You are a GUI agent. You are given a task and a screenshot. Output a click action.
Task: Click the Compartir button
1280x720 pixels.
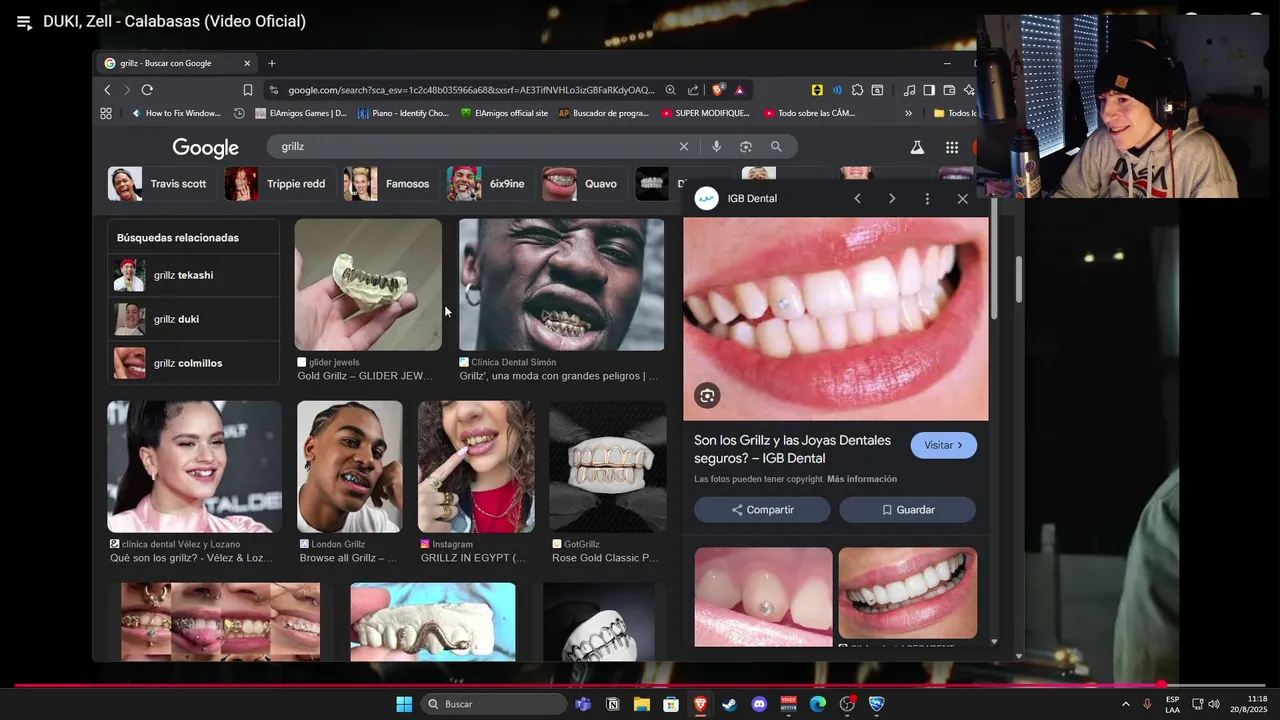coord(762,510)
